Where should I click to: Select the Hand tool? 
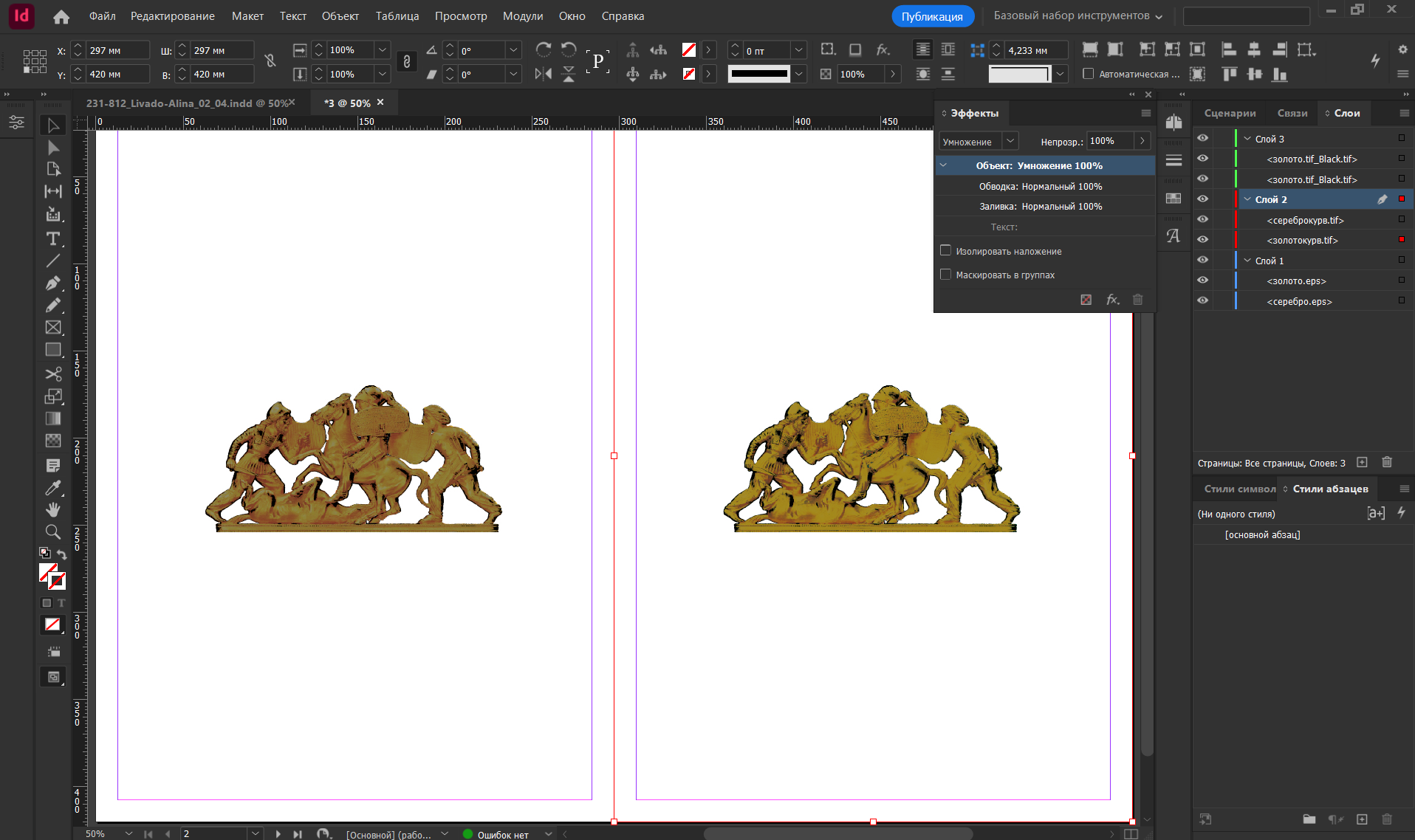pyautogui.click(x=53, y=510)
